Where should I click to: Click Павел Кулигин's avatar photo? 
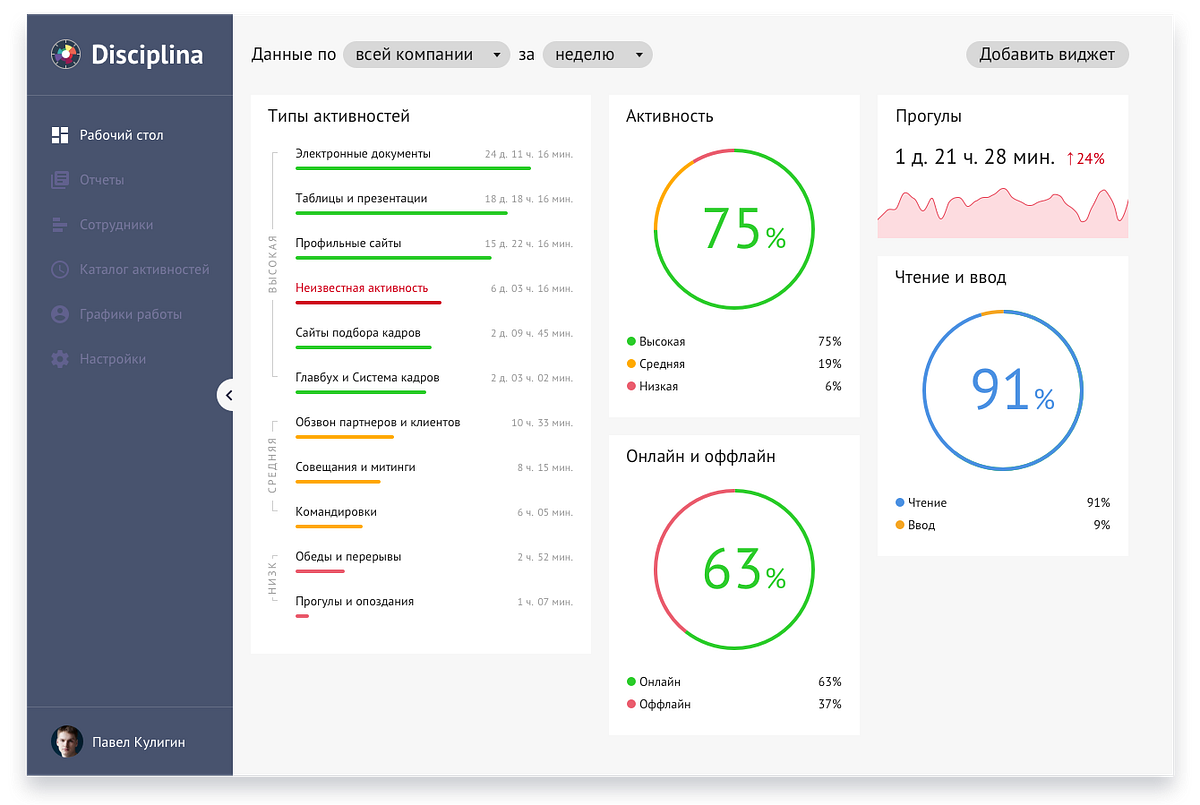click(x=66, y=741)
